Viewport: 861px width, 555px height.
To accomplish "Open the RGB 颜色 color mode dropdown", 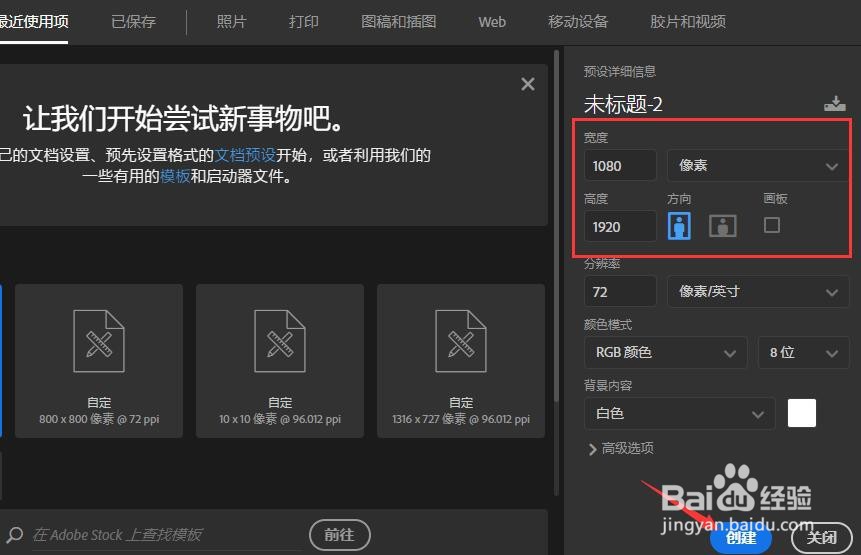I will [x=666, y=352].
